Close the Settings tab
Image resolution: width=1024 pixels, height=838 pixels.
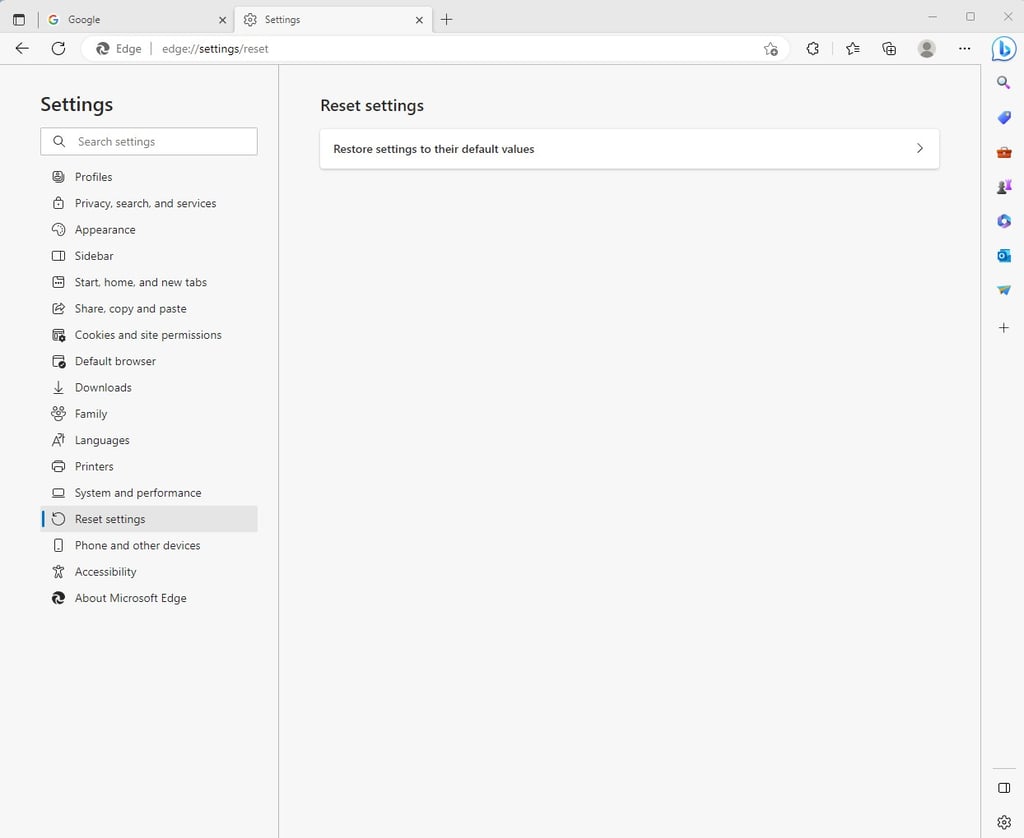(419, 20)
